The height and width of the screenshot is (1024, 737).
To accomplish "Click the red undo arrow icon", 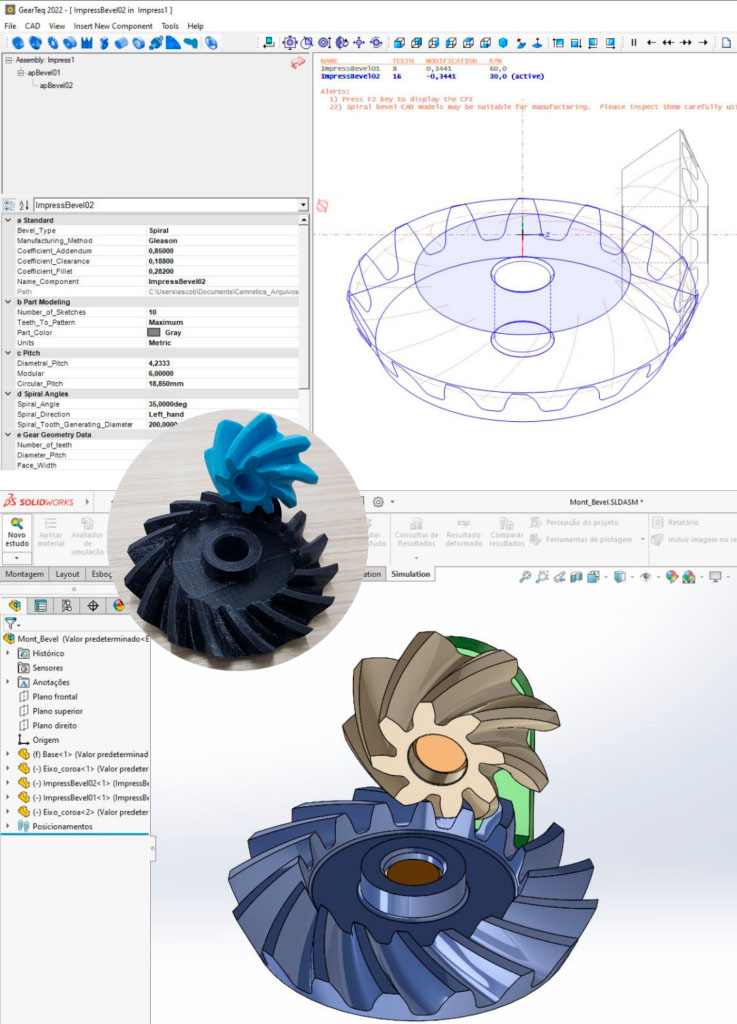I will coord(297,64).
